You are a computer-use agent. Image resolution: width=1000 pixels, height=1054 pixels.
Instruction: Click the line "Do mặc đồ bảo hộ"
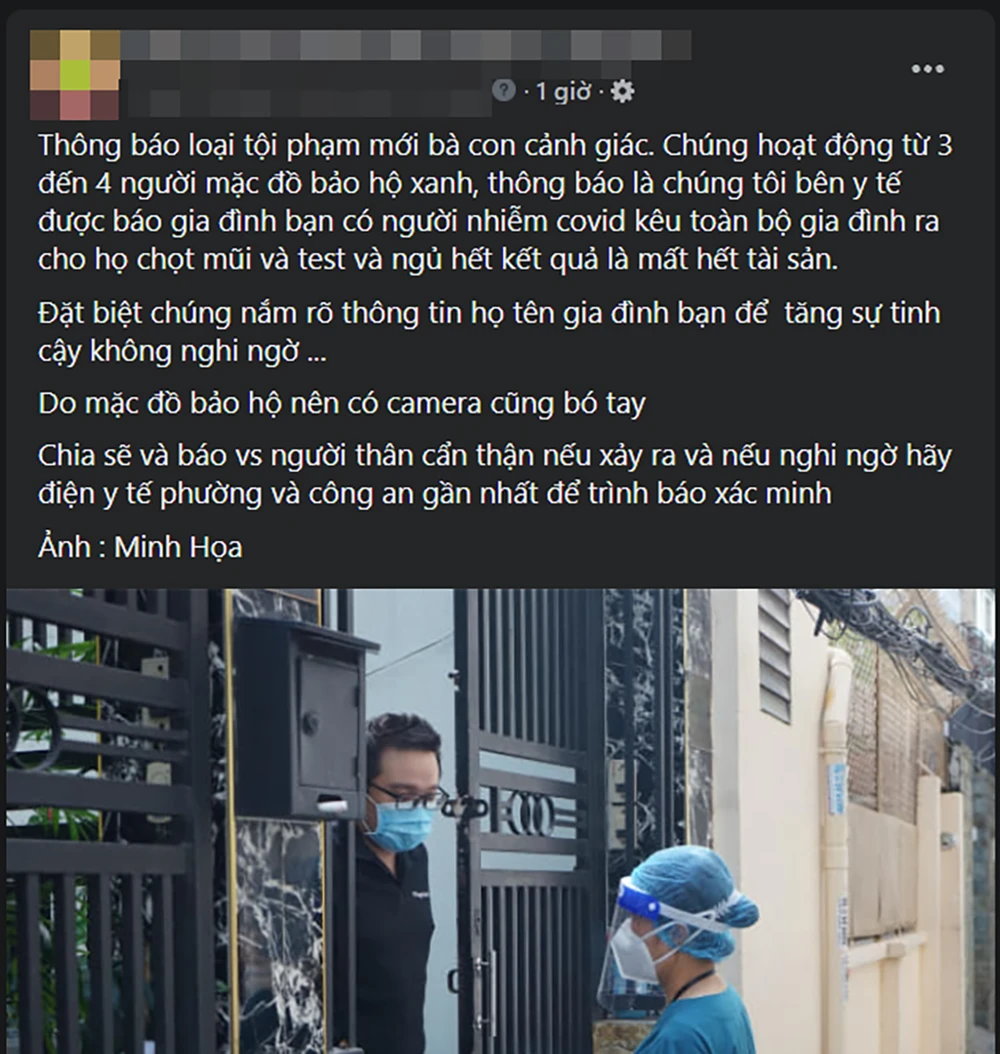(341, 403)
